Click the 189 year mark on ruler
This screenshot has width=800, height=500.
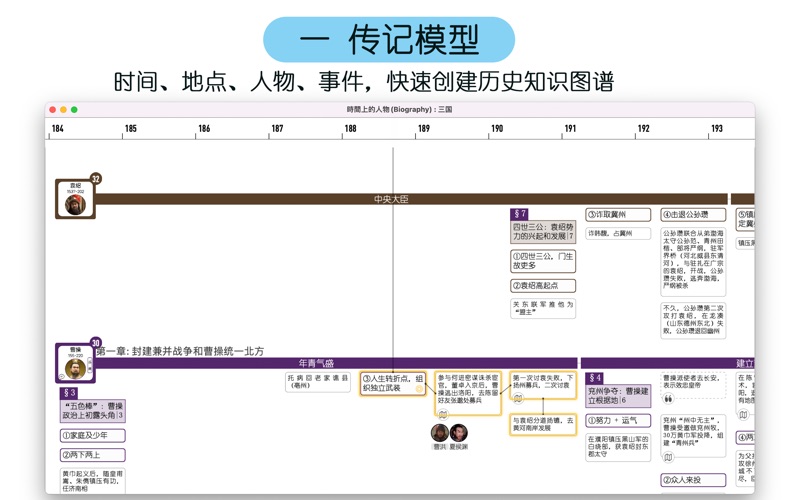pos(423,129)
